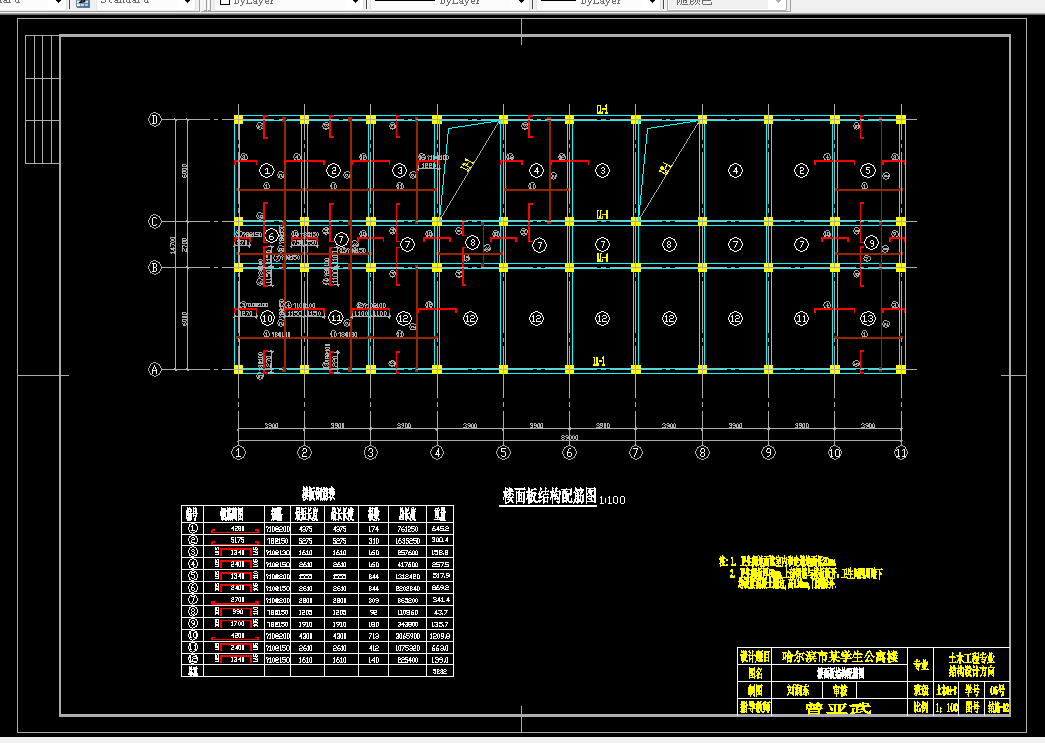Select the name 曾亚武 in the title block
Viewport: 1045px width, 743px height.
point(838,708)
